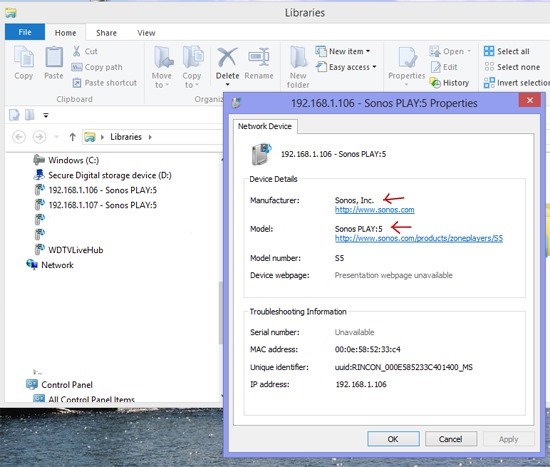550x467 pixels.
Task: Expand the chevron after Libraries in address bar
Action: click(150, 137)
